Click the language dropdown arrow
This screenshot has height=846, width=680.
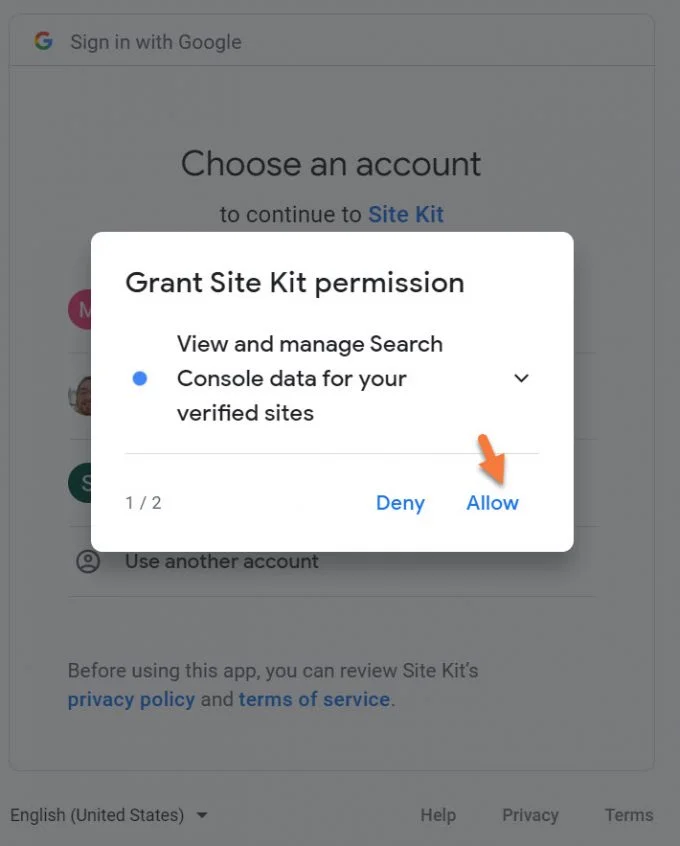pos(202,815)
